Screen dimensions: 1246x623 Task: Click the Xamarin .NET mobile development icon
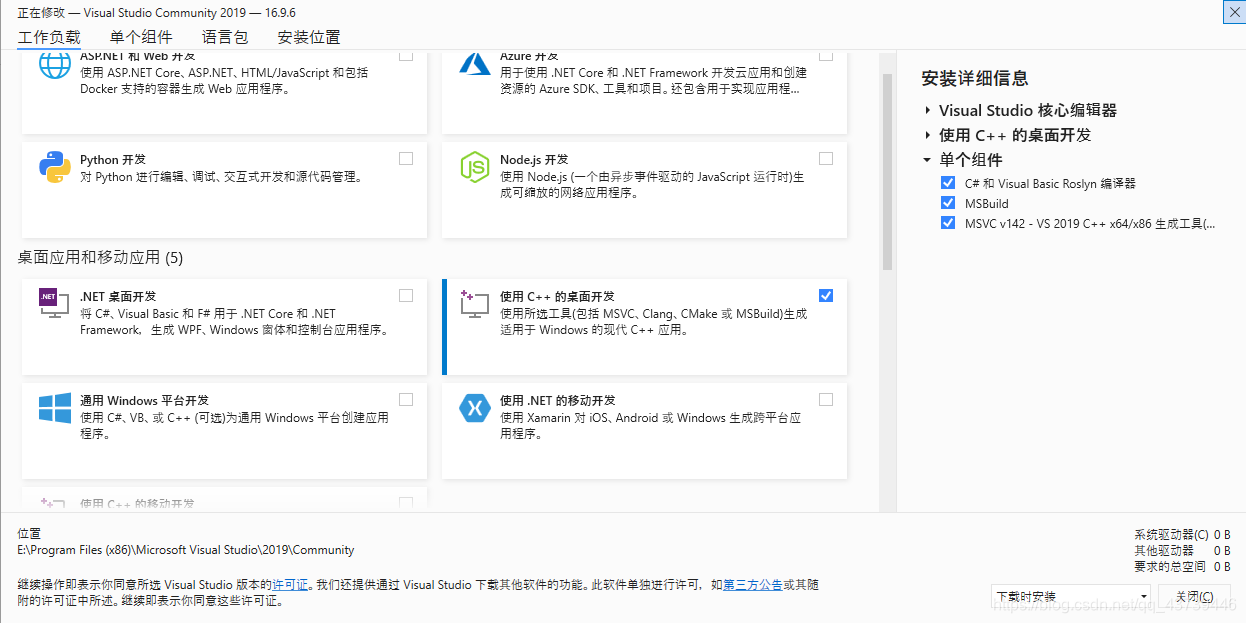474,408
